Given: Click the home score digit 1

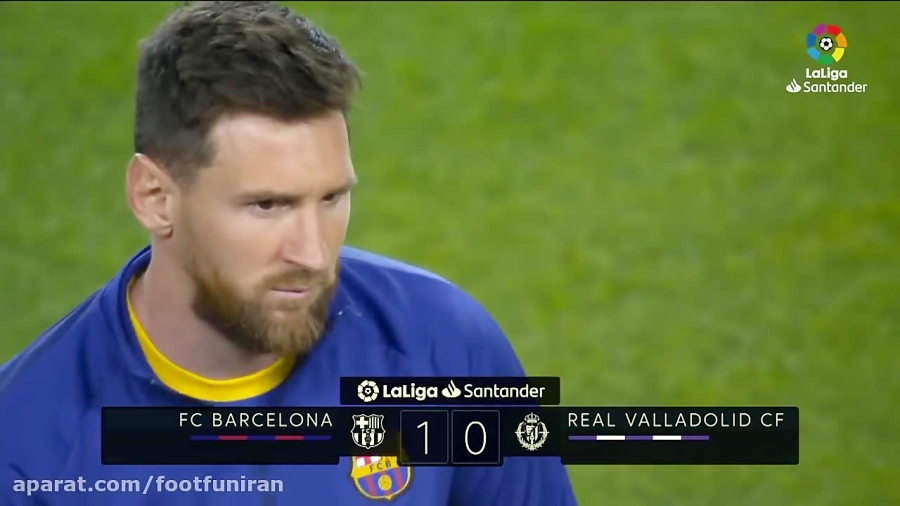Looking at the screenshot, I should coord(424,438).
